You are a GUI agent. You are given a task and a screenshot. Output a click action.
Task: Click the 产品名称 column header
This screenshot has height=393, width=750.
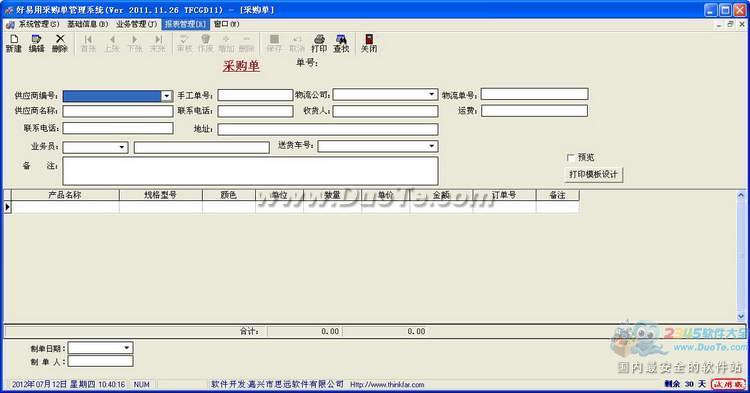tap(65, 195)
